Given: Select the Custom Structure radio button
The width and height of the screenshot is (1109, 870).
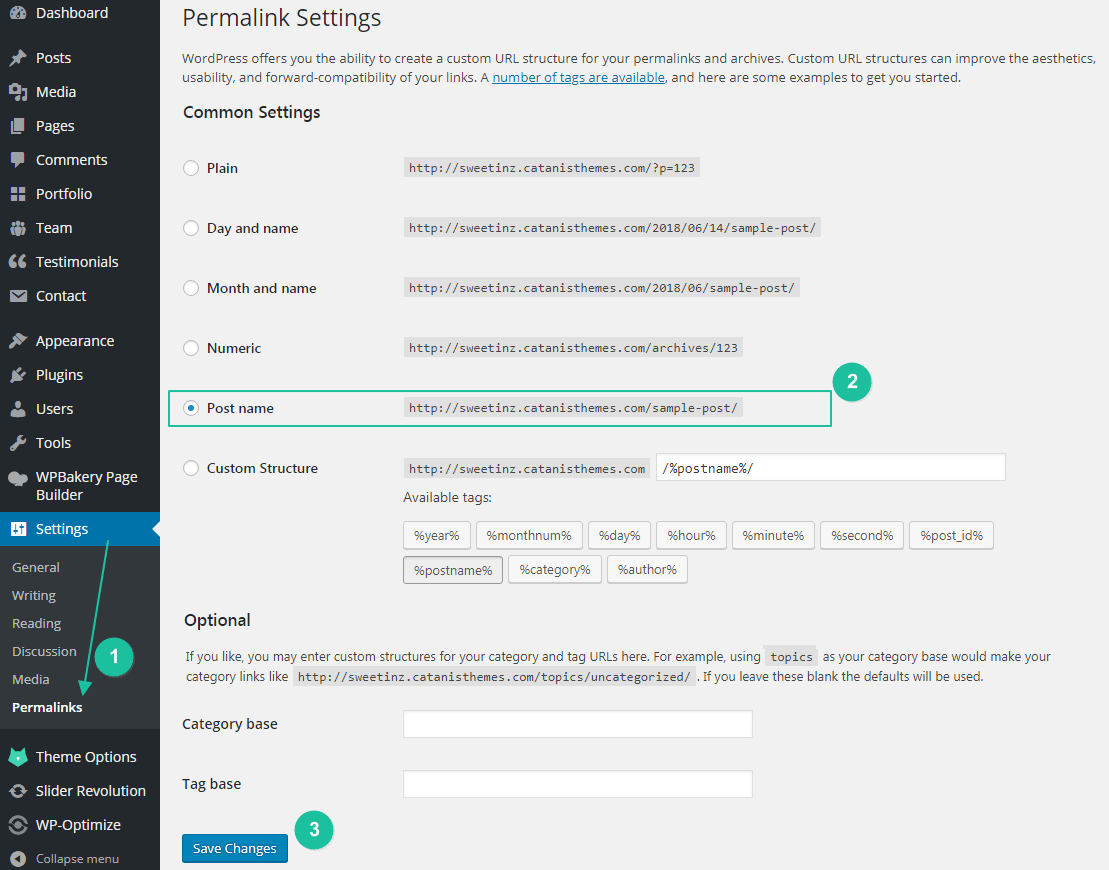Looking at the screenshot, I should coord(191,468).
